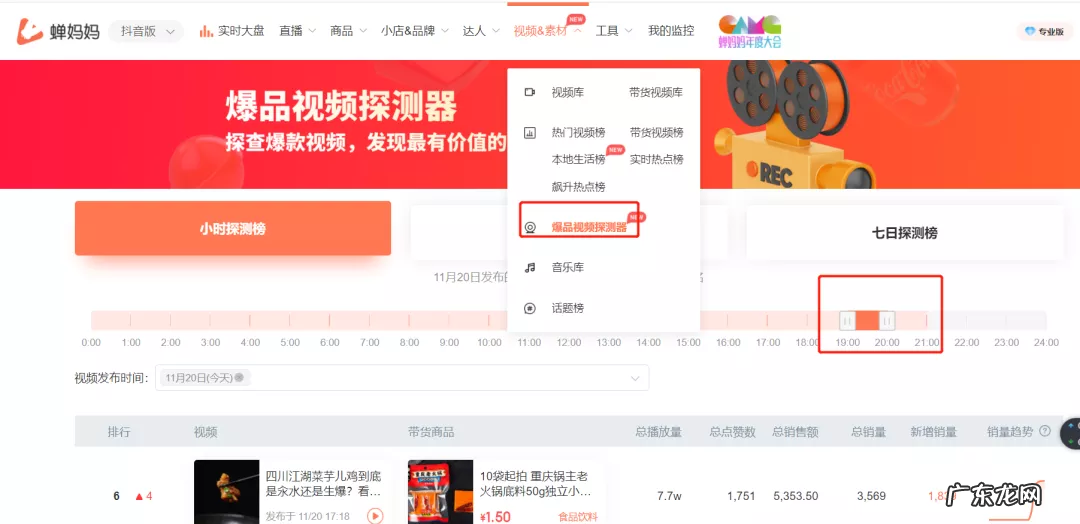
Task: Open 音乐库 from the dropdown
Action: pyautogui.click(x=568, y=267)
